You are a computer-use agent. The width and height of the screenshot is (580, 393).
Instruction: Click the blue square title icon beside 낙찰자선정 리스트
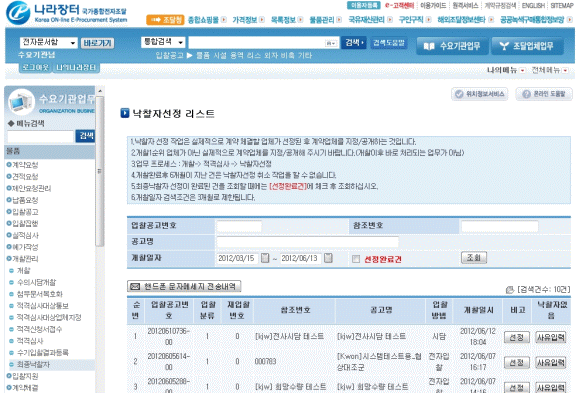tap(125, 113)
